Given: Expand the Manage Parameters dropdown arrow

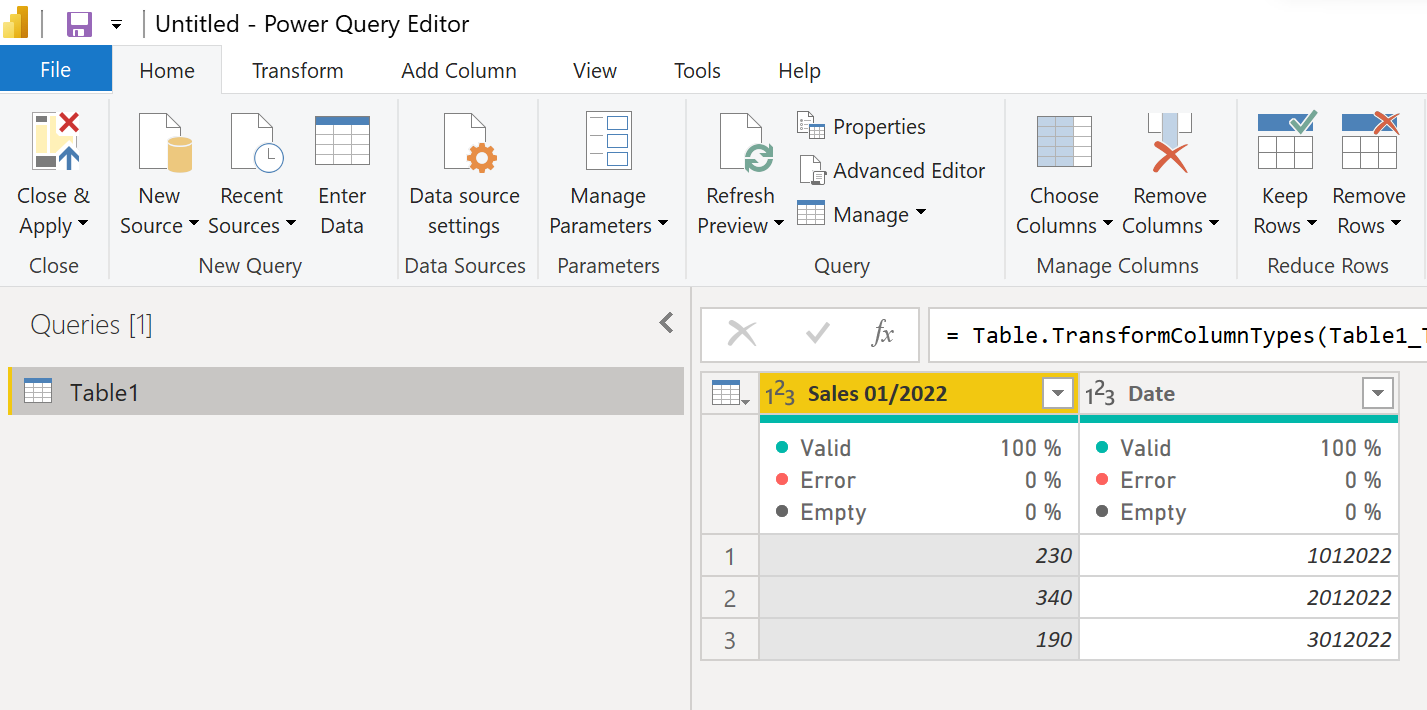Looking at the screenshot, I should coord(662,225).
